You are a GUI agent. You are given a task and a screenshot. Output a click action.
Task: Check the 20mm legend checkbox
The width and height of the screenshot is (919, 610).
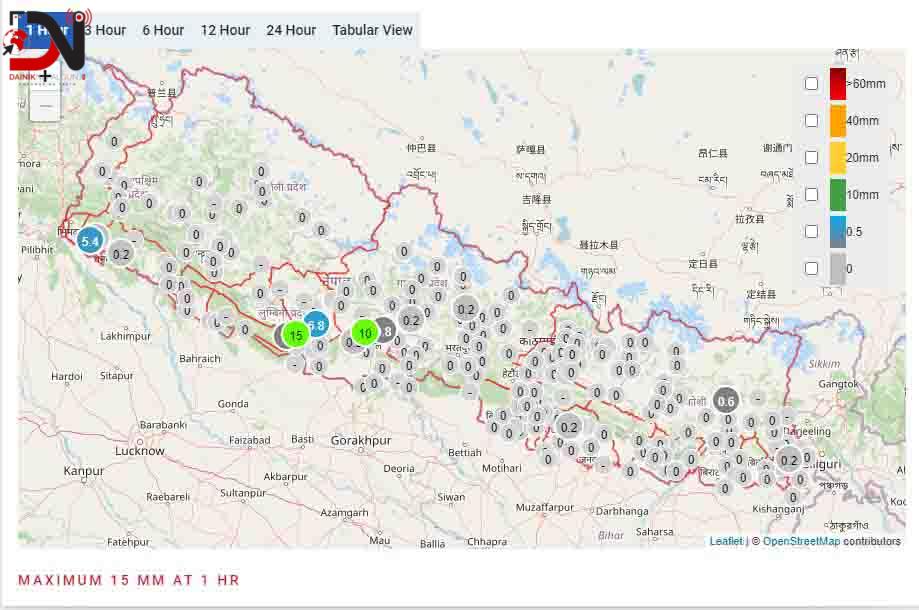coord(812,158)
